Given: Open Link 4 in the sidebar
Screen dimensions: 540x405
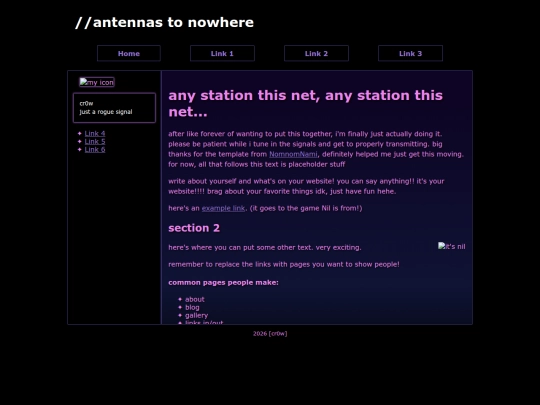Looking at the screenshot, I should (95, 133).
